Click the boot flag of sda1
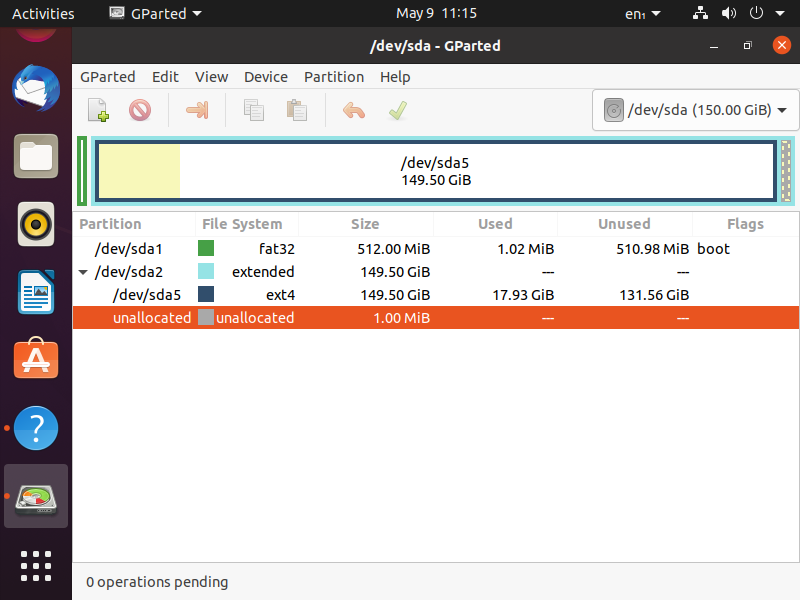Image resolution: width=800 pixels, height=600 pixels. pyautogui.click(x=713, y=248)
